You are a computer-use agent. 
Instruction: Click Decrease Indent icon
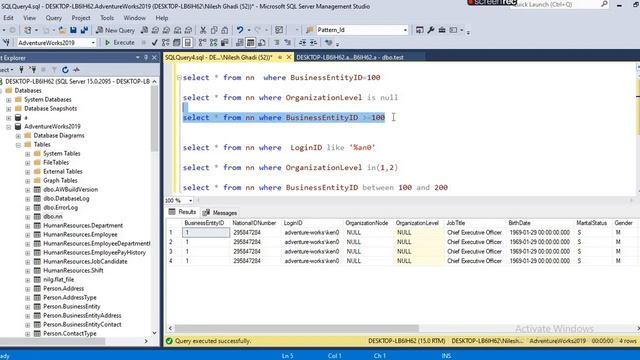click(302, 42)
